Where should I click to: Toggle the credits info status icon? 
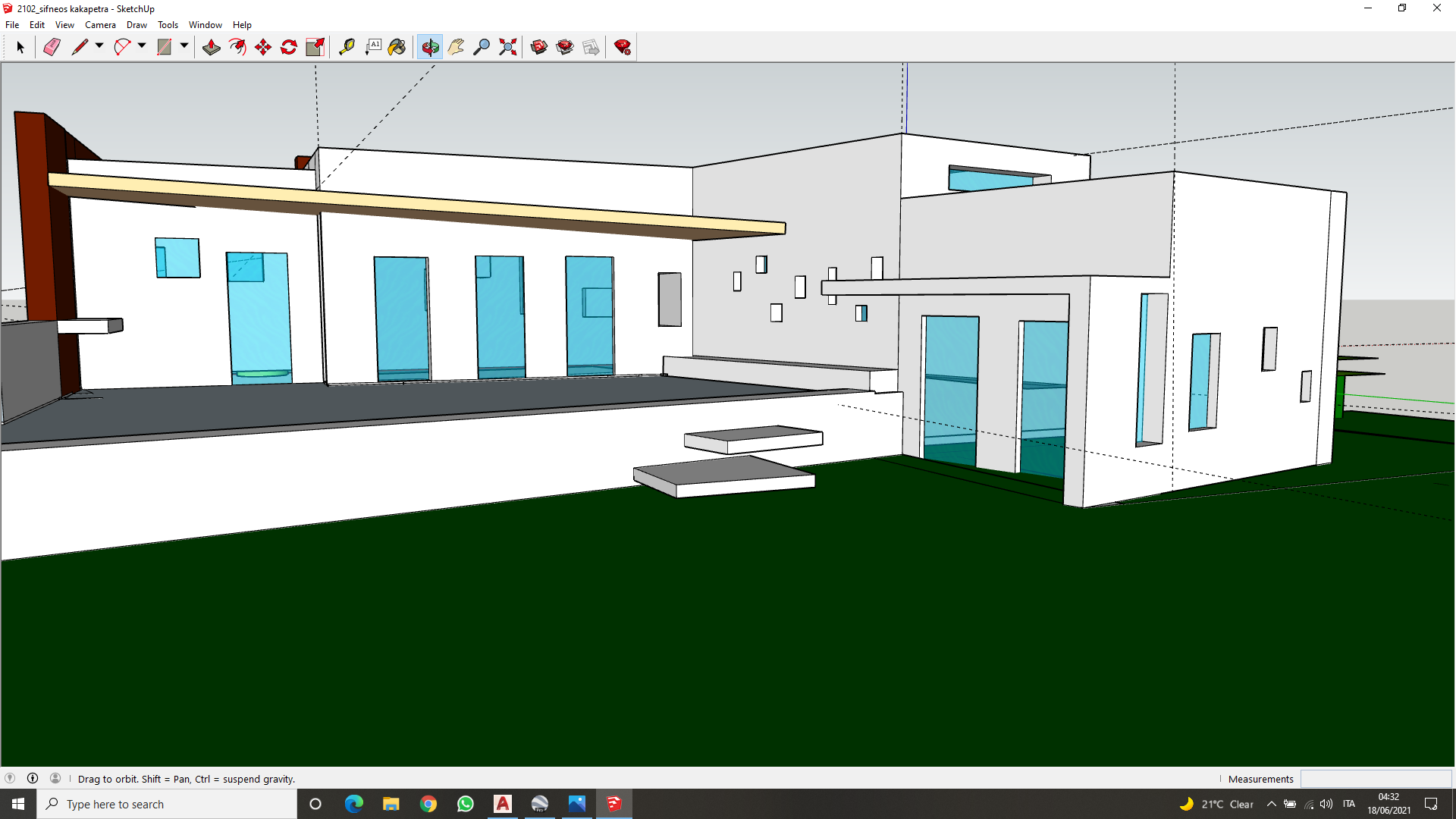[x=33, y=778]
